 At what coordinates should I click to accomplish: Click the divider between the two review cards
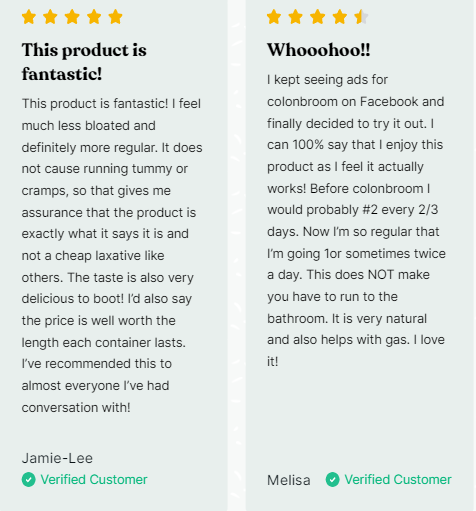237,255
